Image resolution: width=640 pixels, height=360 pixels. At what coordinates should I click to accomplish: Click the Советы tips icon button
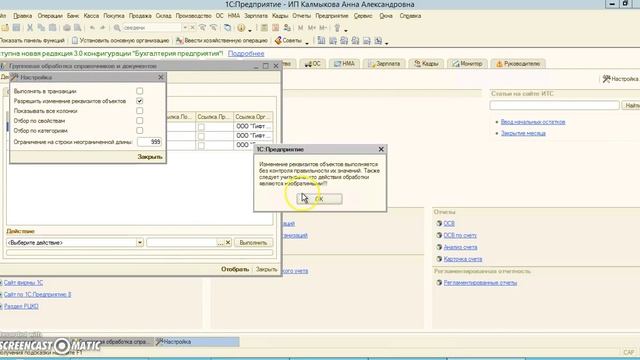pos(288,40)
